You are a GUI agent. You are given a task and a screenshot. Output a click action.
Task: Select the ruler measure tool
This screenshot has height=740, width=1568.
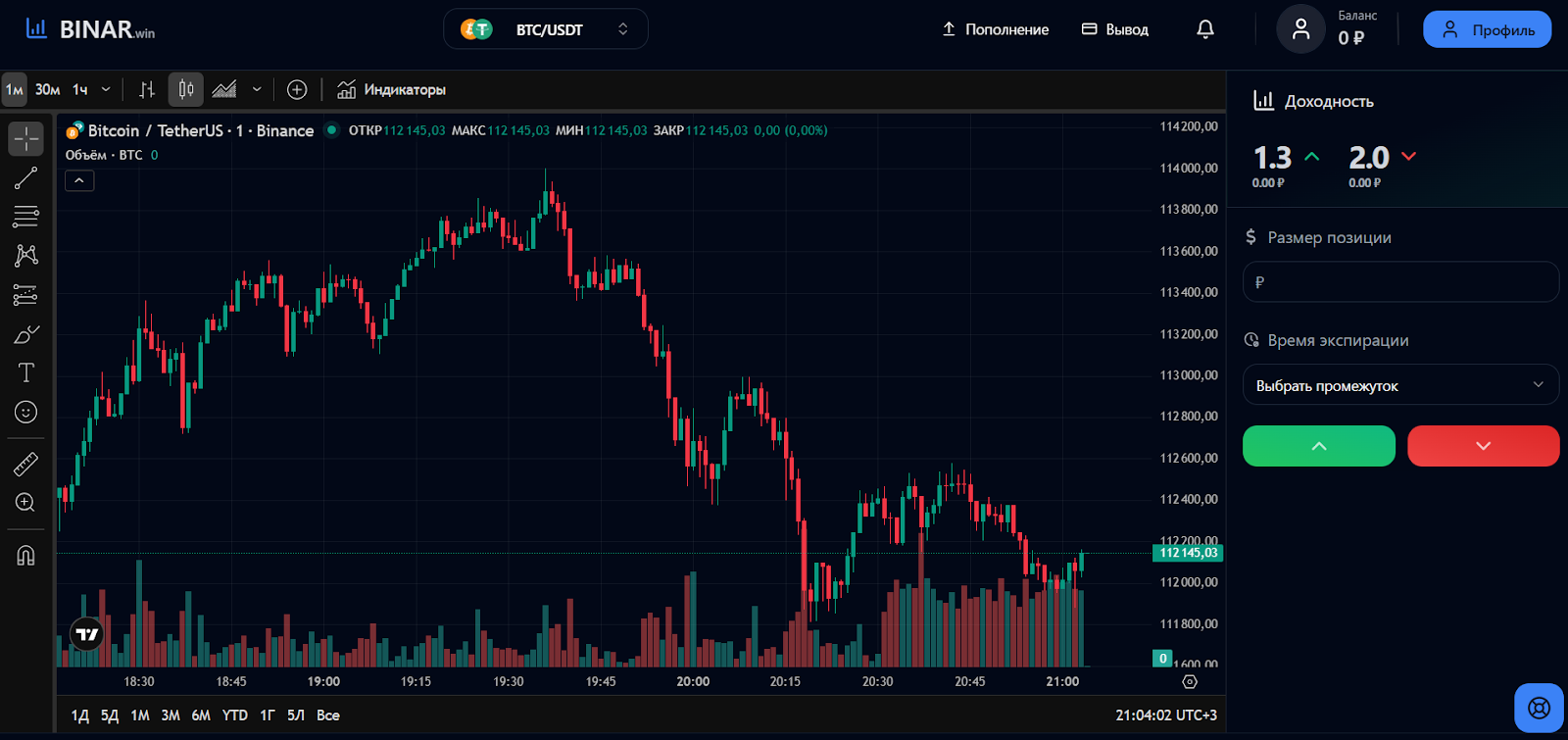26,464
